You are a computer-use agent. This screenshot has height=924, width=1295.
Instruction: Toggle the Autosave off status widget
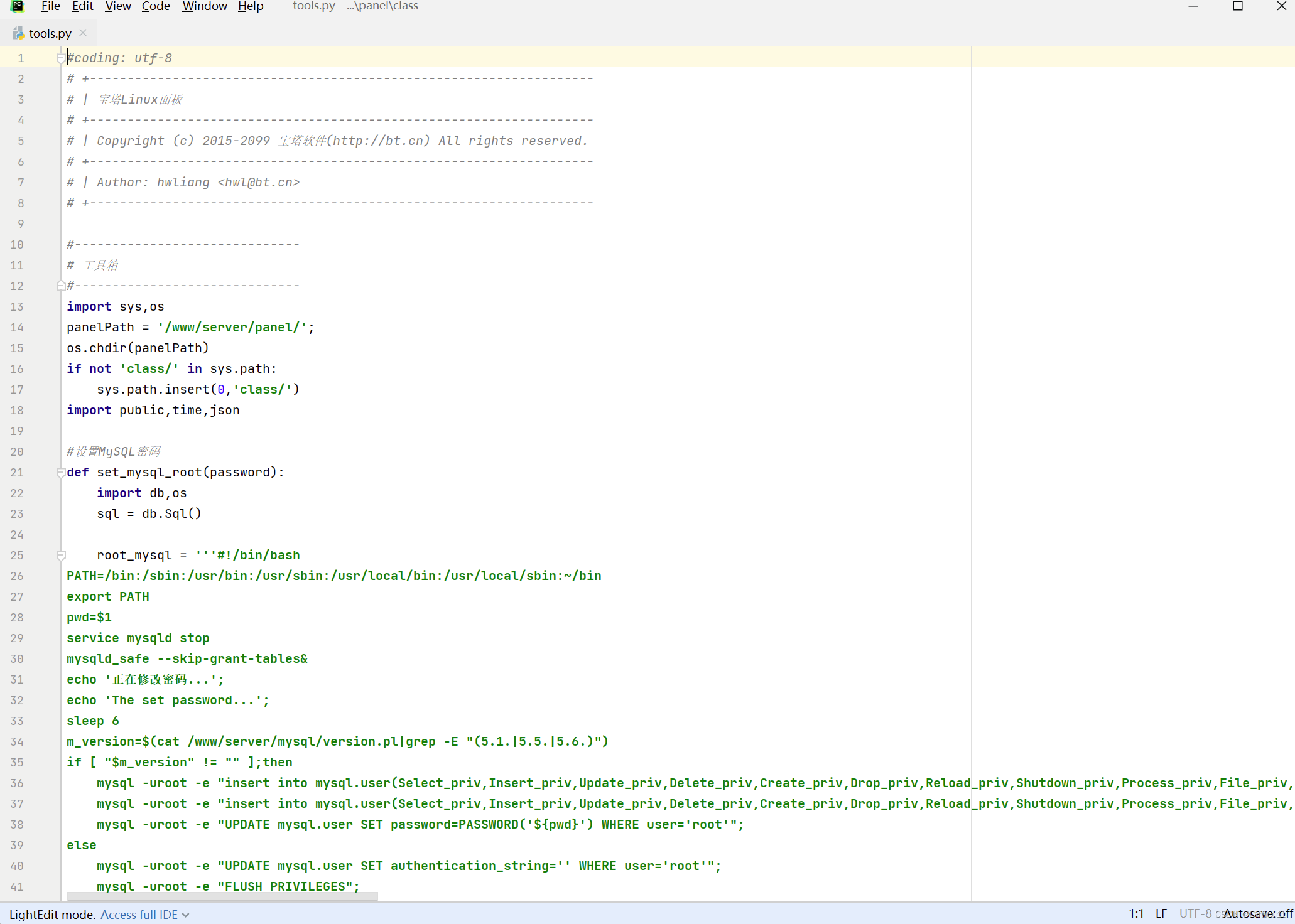(1258, 914)
